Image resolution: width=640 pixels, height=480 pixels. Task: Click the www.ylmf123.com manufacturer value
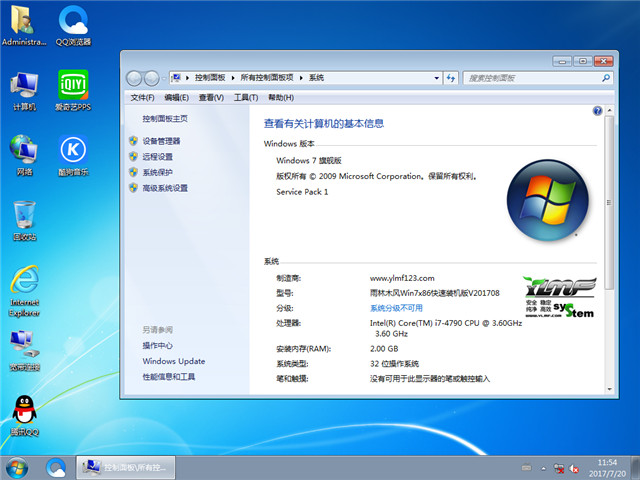402,278
